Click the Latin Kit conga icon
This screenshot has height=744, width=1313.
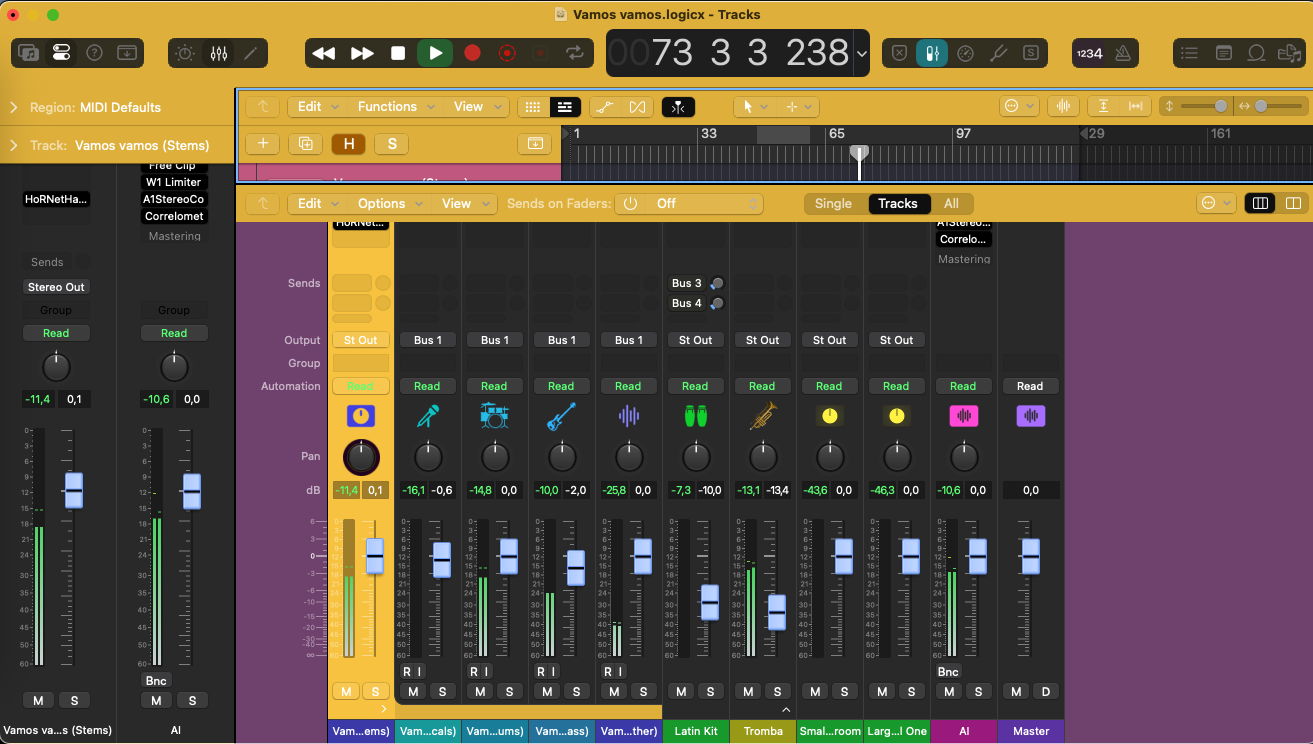695,416
